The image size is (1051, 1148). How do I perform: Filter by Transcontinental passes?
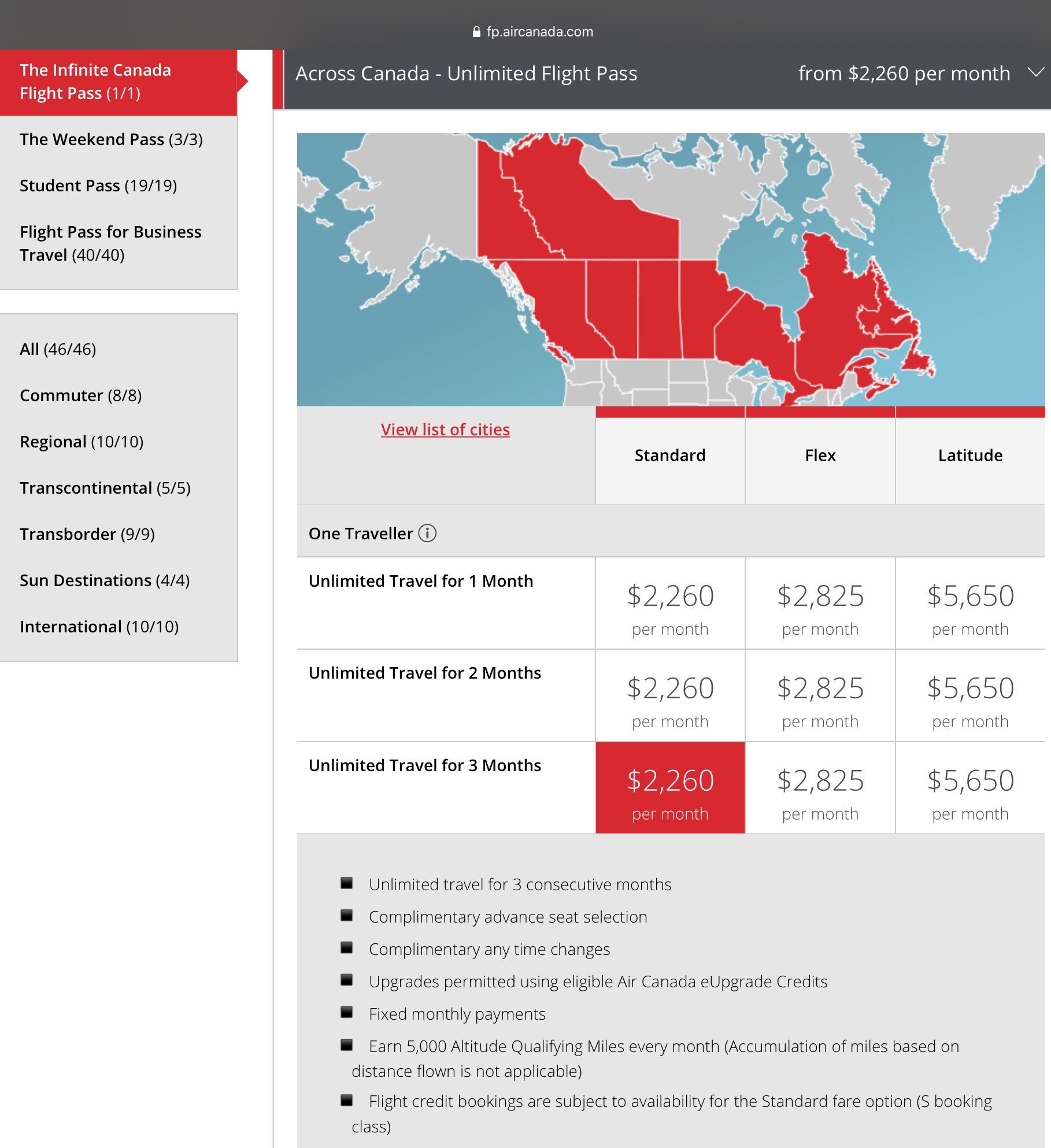[119, 488]
